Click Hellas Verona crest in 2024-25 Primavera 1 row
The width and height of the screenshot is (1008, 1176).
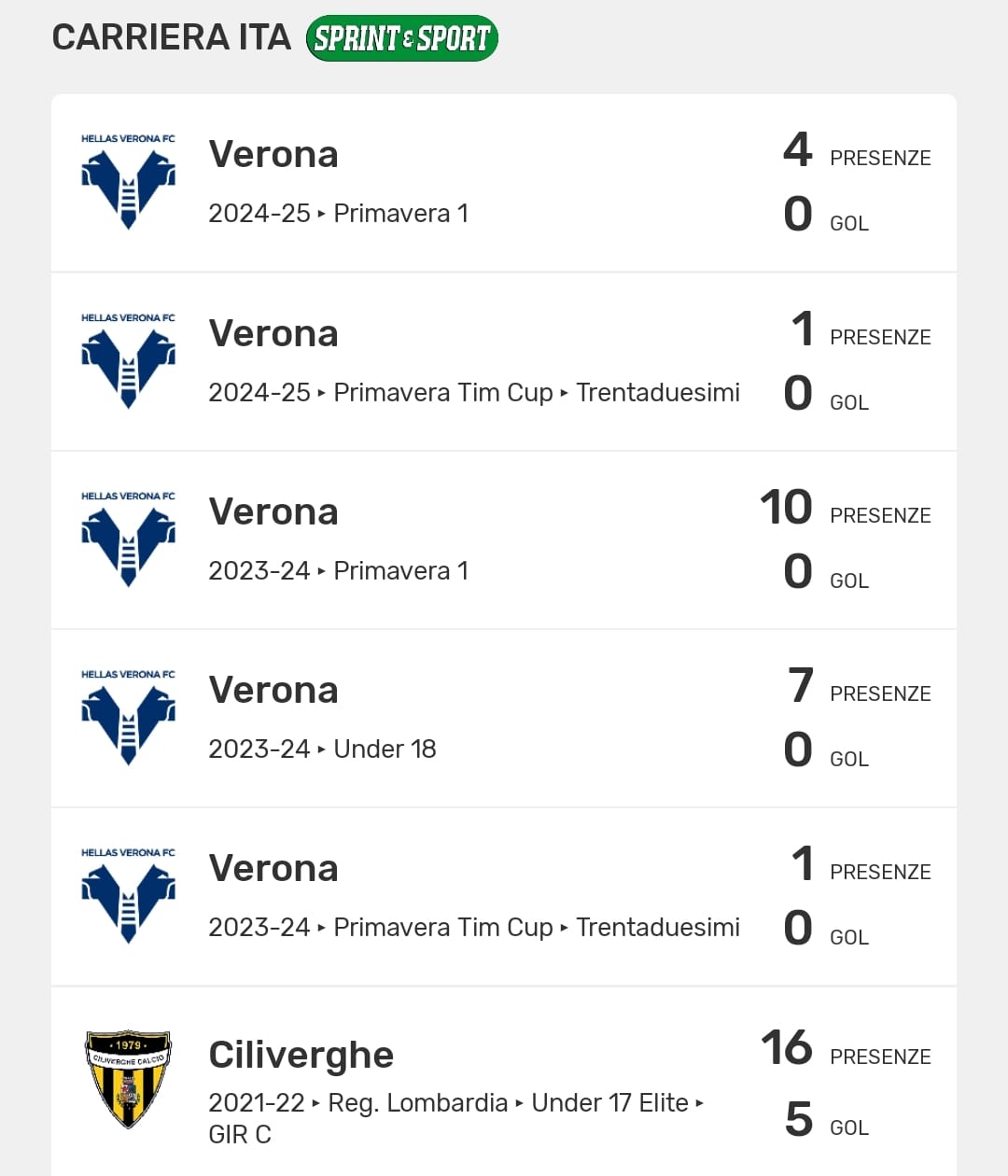coord(128,183)
